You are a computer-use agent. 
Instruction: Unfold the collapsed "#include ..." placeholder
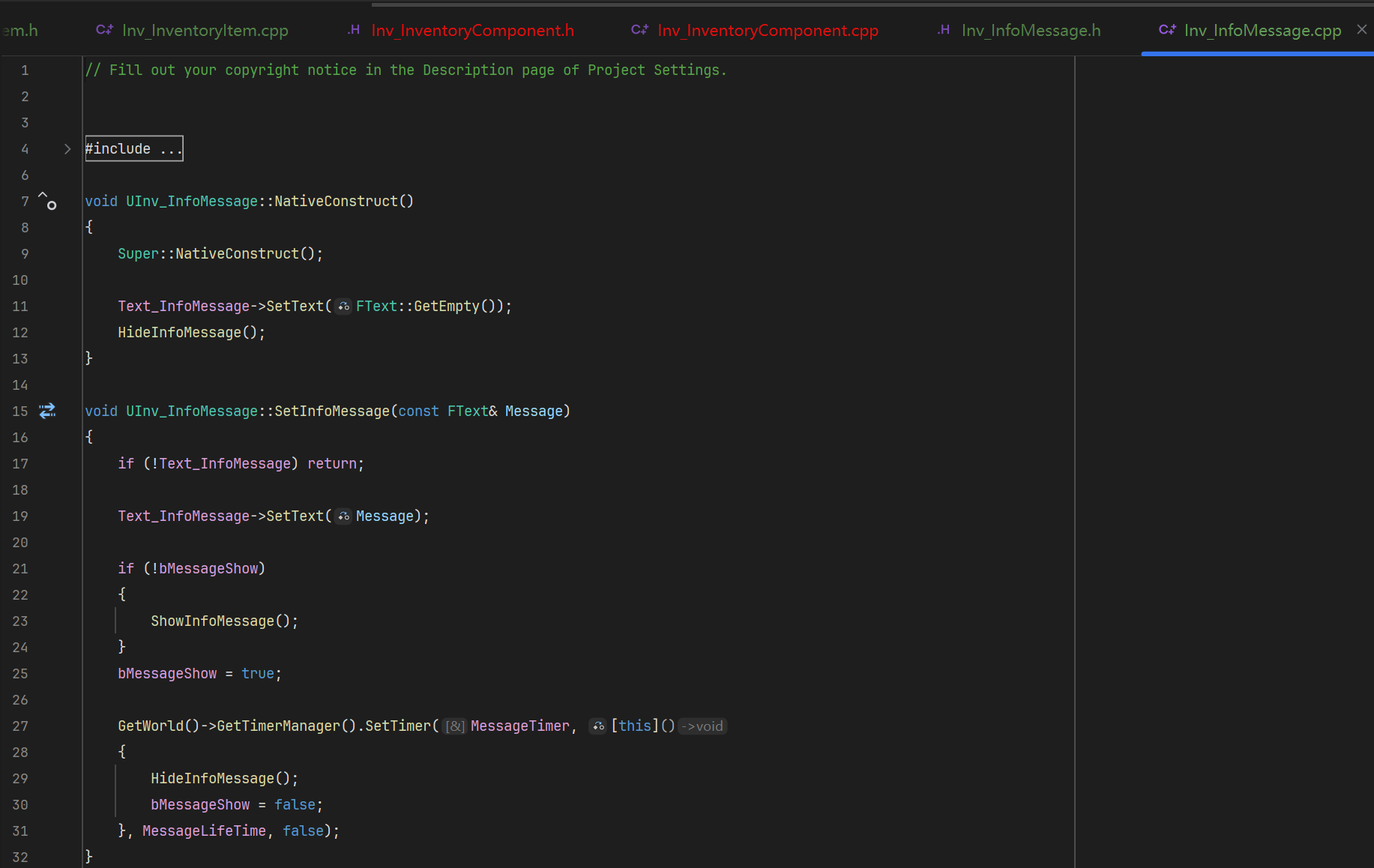point(134,148)
